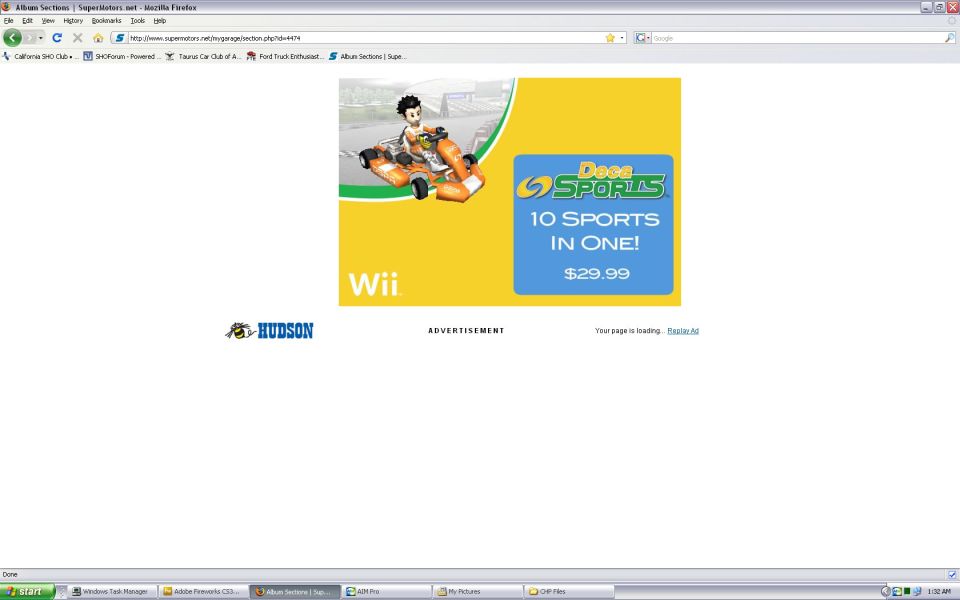Viewport: 960px width, 600px height.
Task: Bookmark this page with star icon
Action: point(610,38)
